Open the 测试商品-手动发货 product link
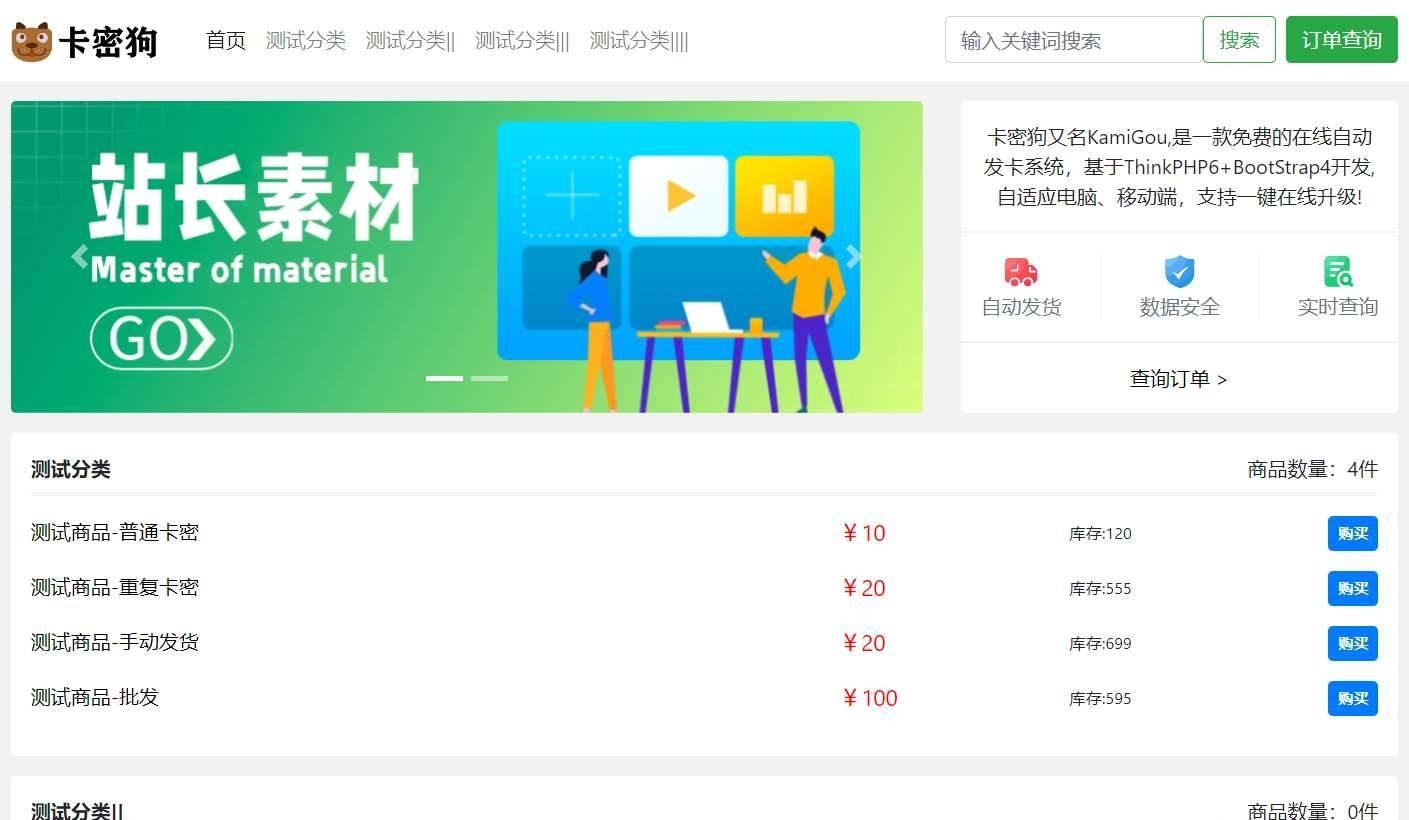The image size is (1409, 820). [x=115, y=642]
